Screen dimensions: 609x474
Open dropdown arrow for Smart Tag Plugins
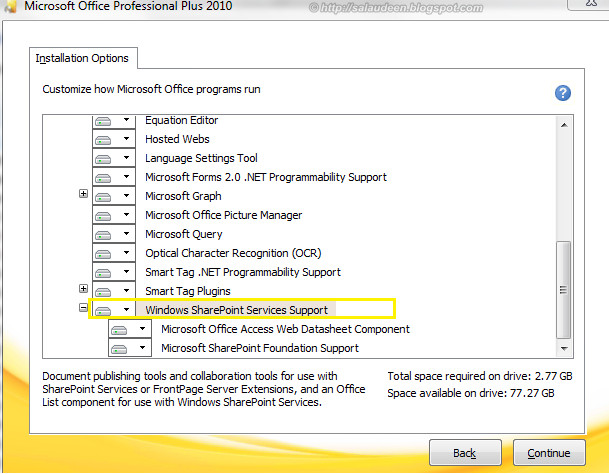pos(126,290)
